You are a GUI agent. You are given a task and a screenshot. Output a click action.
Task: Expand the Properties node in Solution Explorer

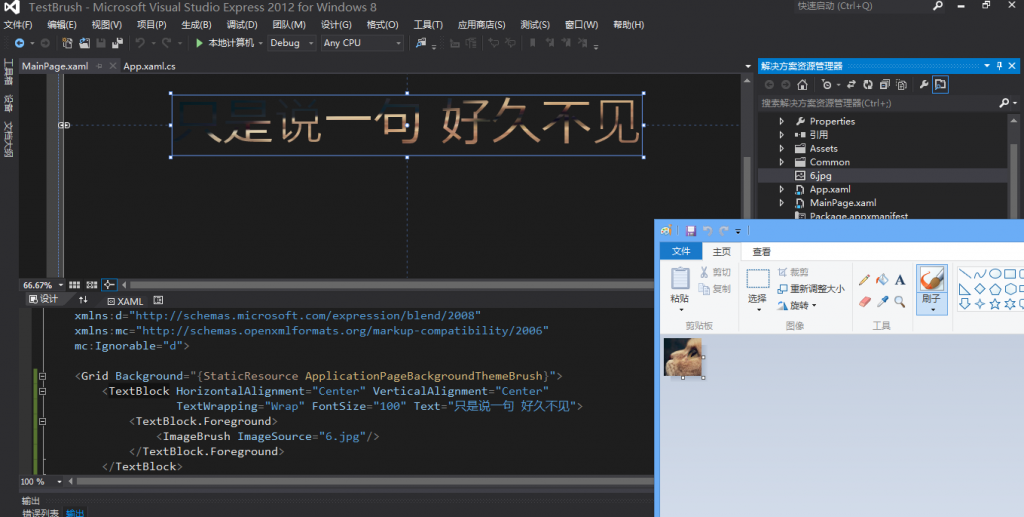(x=782, y=121)
